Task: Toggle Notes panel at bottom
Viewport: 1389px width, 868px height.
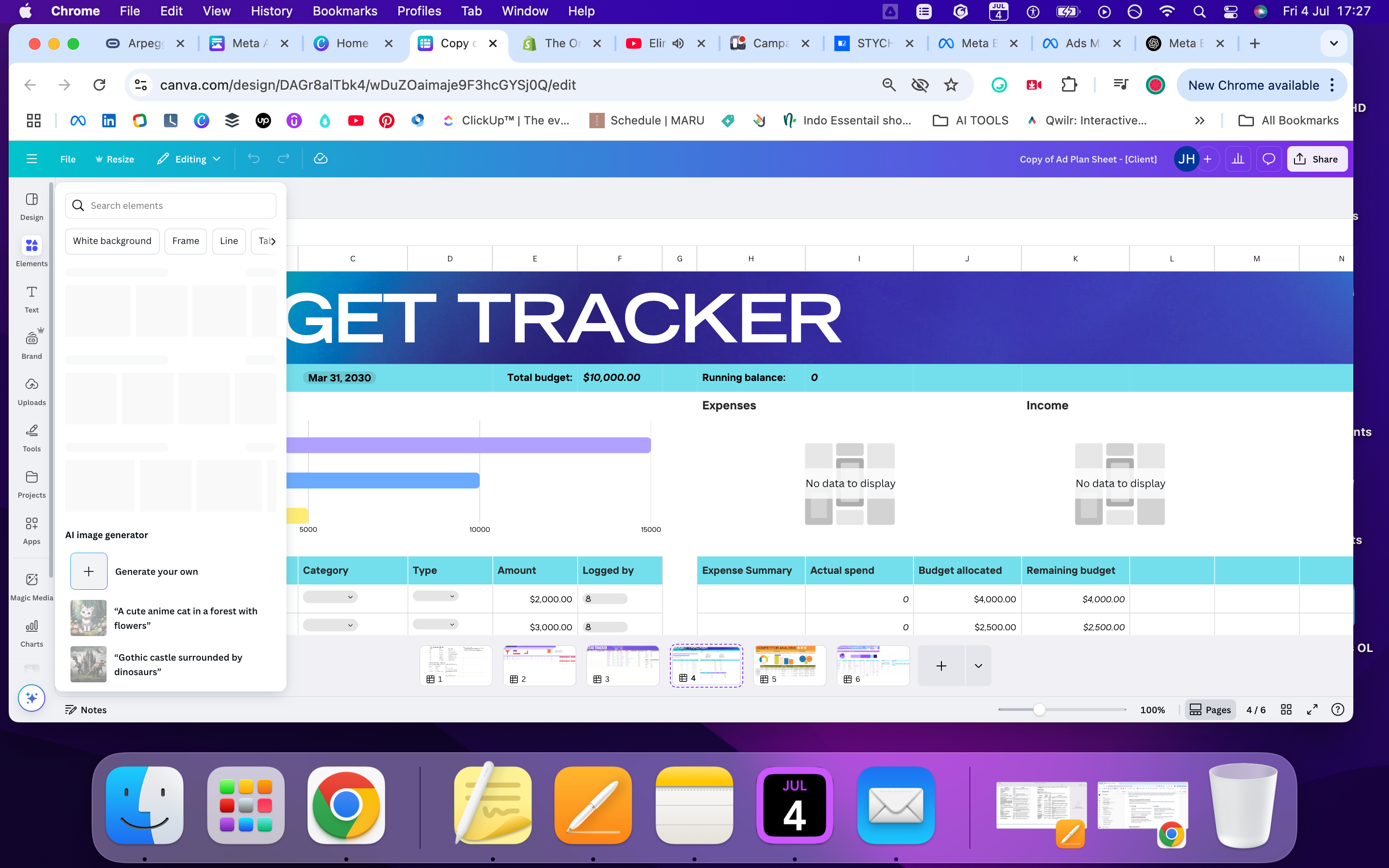Action: pyautogui.click(x=86, y=709)
